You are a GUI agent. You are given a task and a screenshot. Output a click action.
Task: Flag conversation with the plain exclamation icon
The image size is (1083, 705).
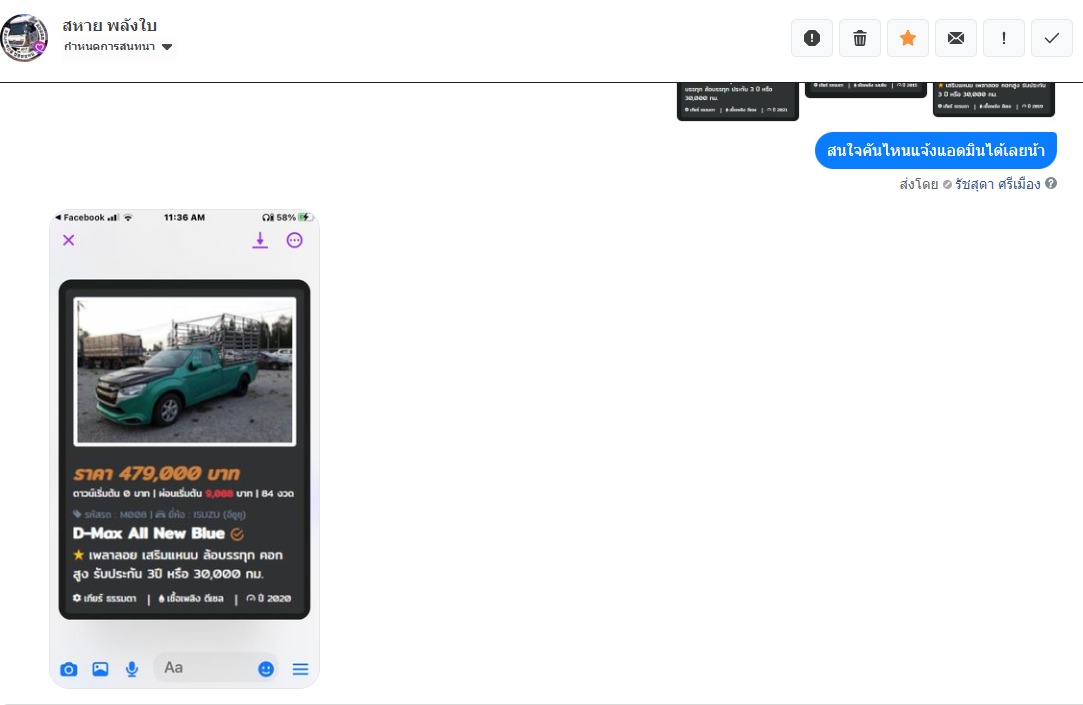(1004, 38)
